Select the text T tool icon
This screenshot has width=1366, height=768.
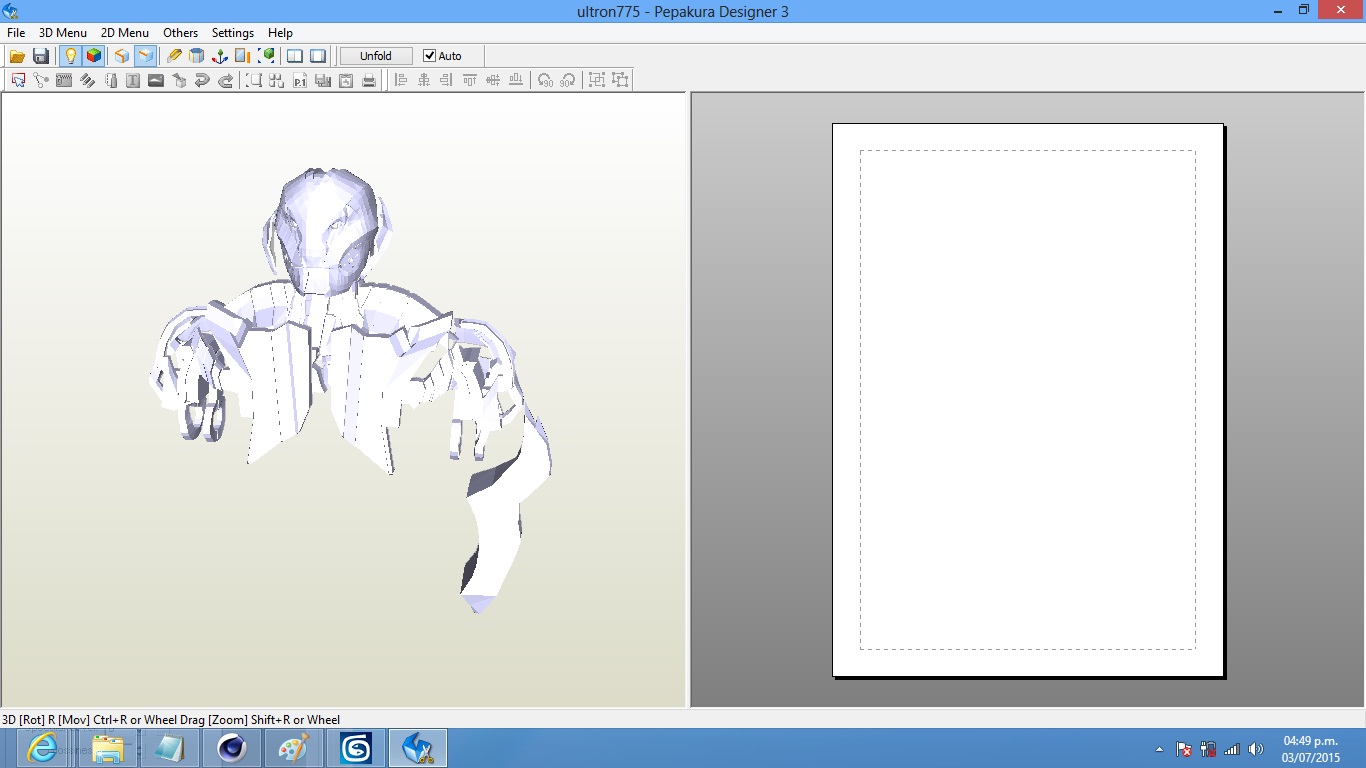(133, 80)
